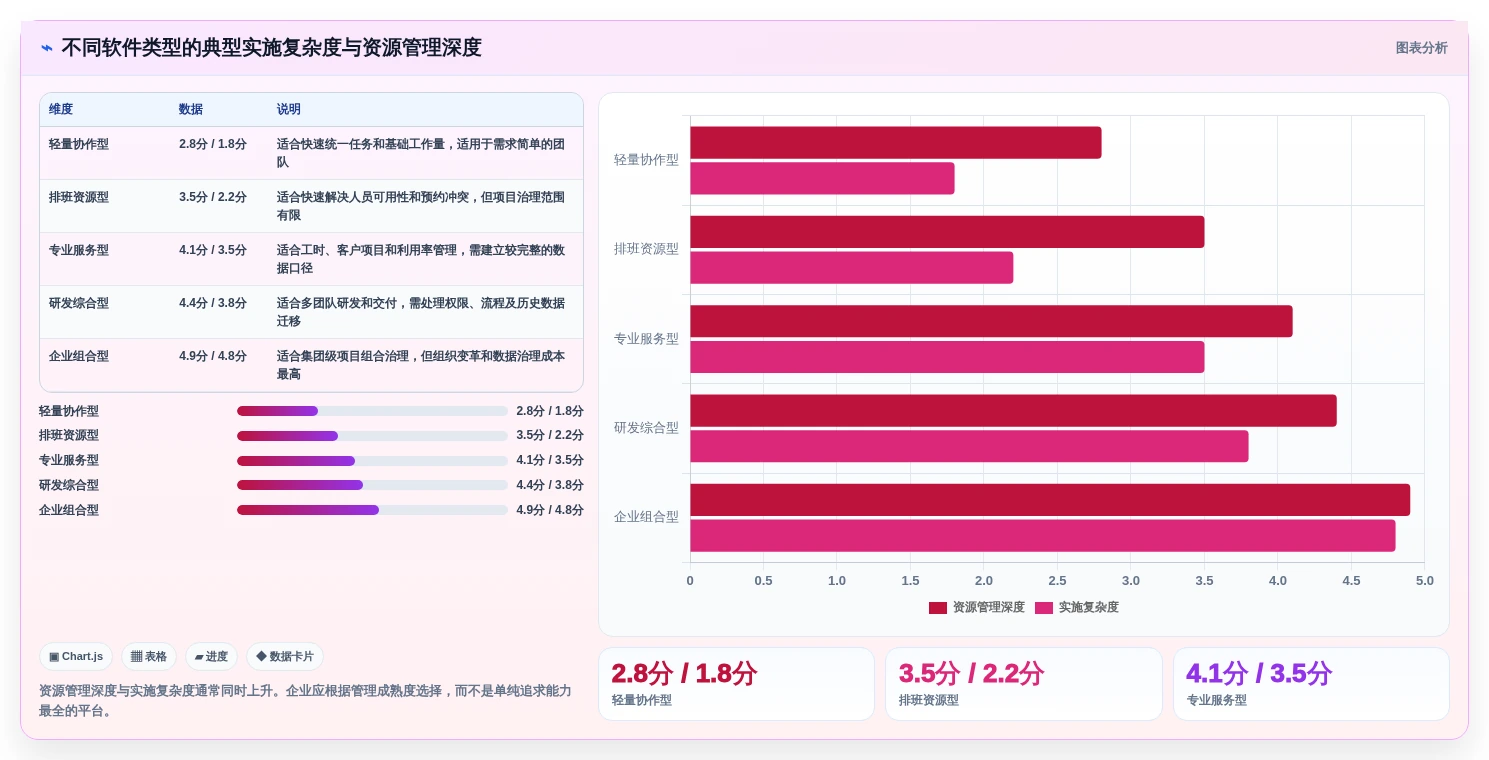Select the 进度 tag chip
The height and width of the screenshot is (760, 1489).
pyautogui.click(x=211, y=657)
